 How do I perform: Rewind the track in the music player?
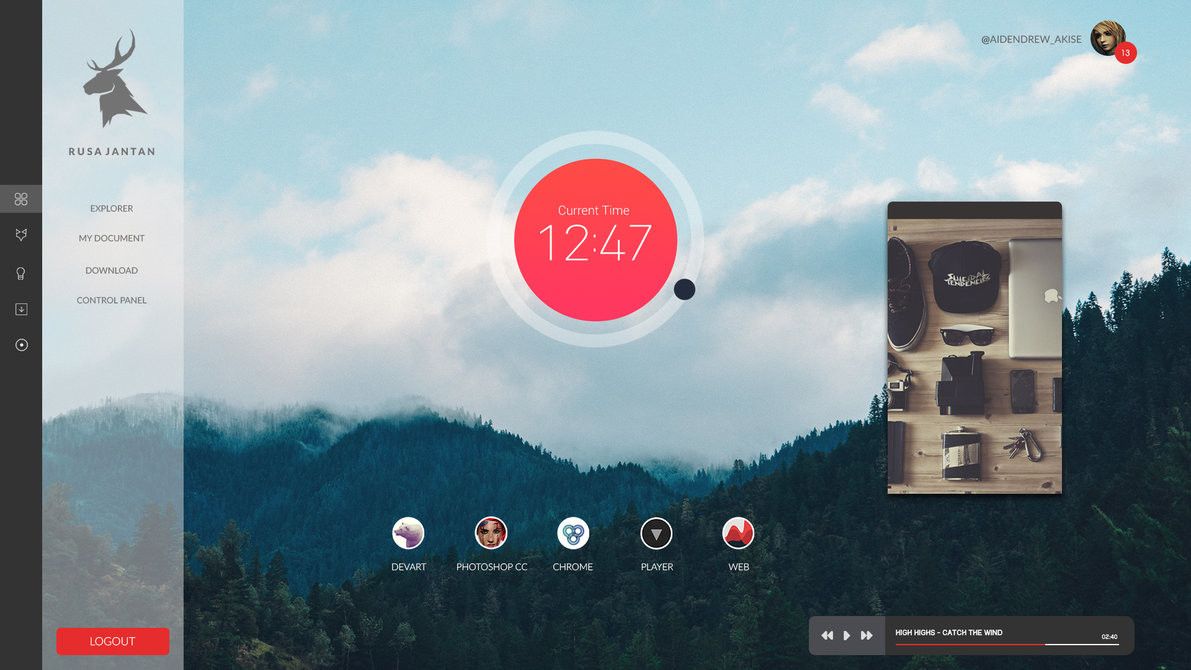coord(827,636)
